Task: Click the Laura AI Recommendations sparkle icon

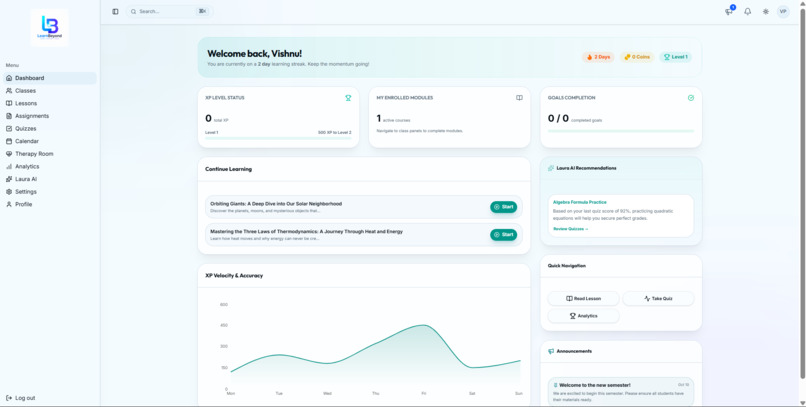Action: point(551,168)
